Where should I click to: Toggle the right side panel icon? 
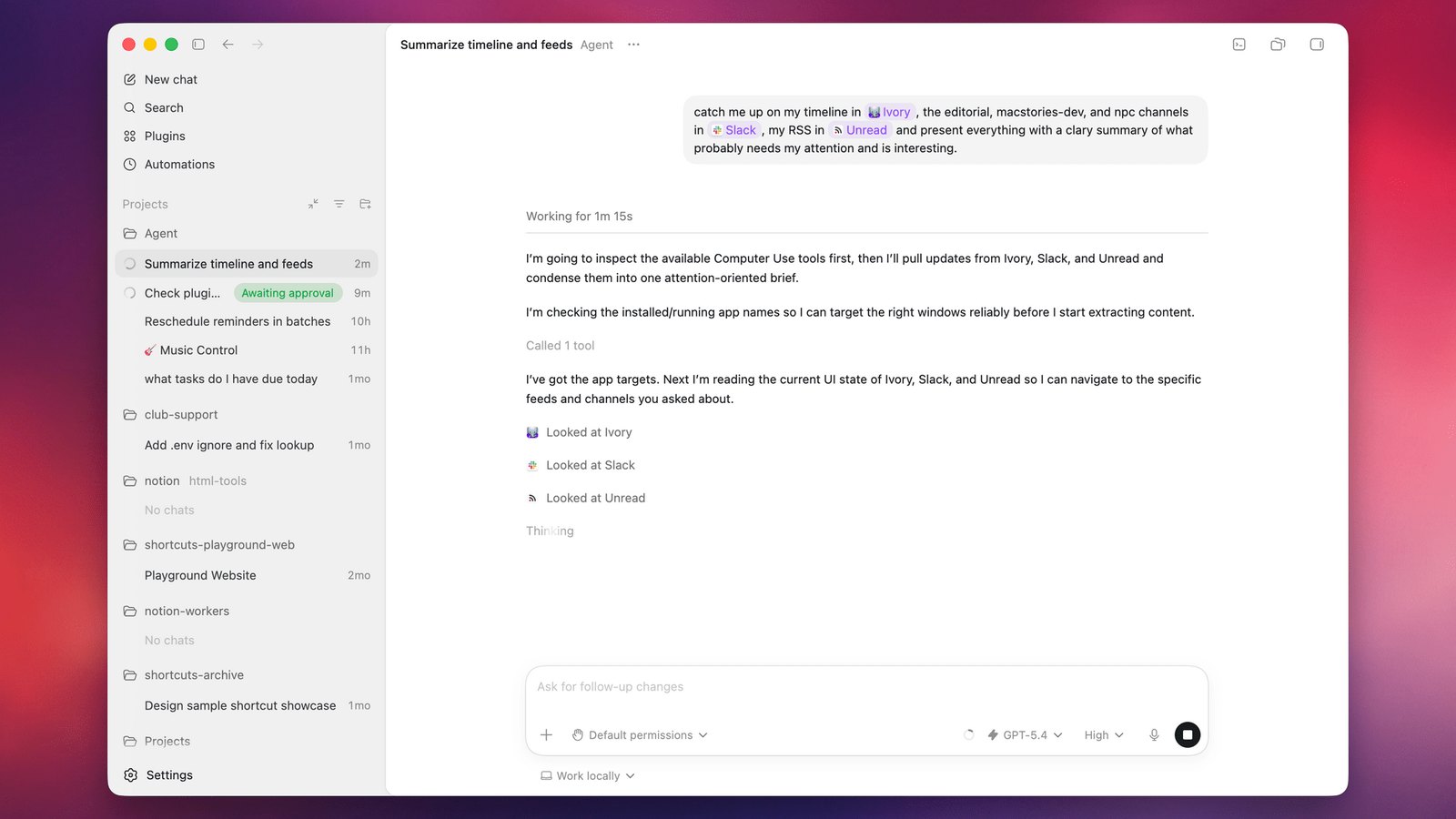click(1317, 45)
